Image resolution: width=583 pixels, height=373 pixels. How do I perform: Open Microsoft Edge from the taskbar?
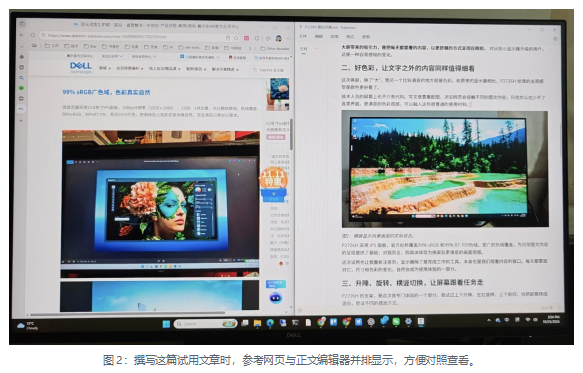click(270, 323)
